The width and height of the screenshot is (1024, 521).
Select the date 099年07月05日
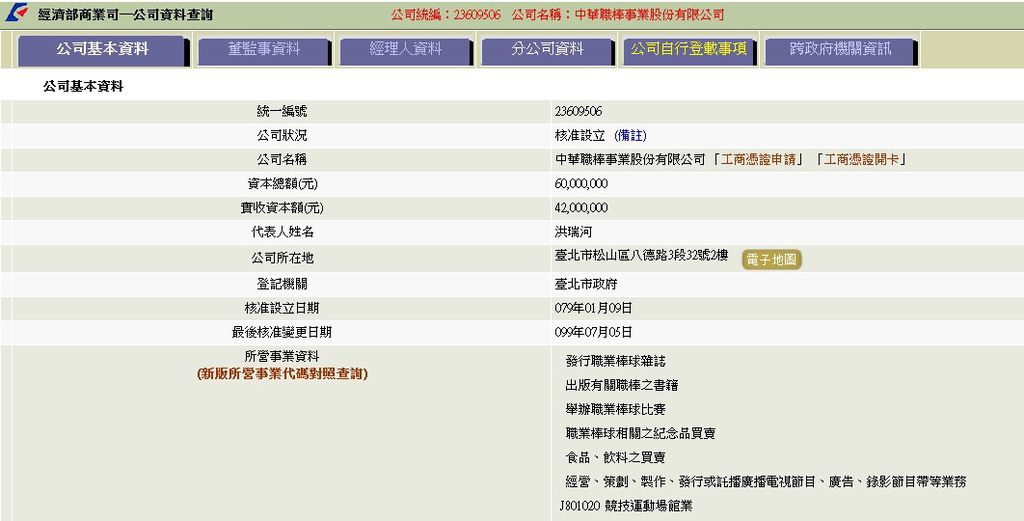tap(593, 332)
